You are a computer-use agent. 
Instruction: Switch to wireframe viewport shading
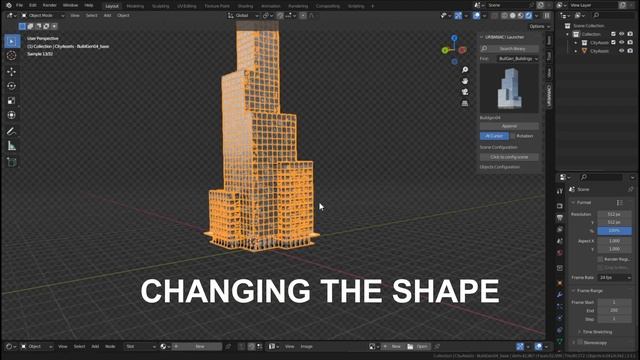pyautogui.click(x=504, y=16)
